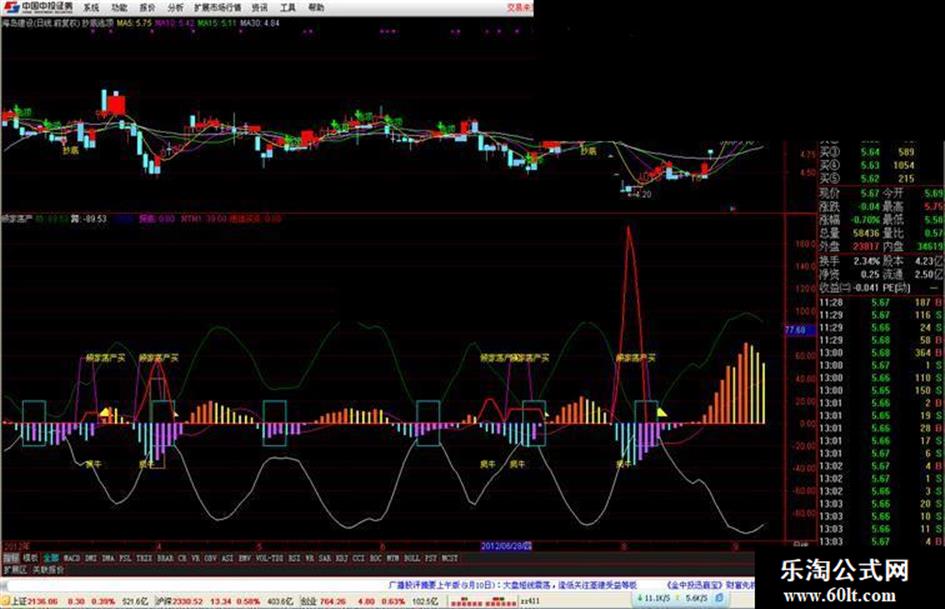The height and width of the screenshot is (609, 945).
Task: Open the 关联报价 tab
Action: (x=48, y=569)
